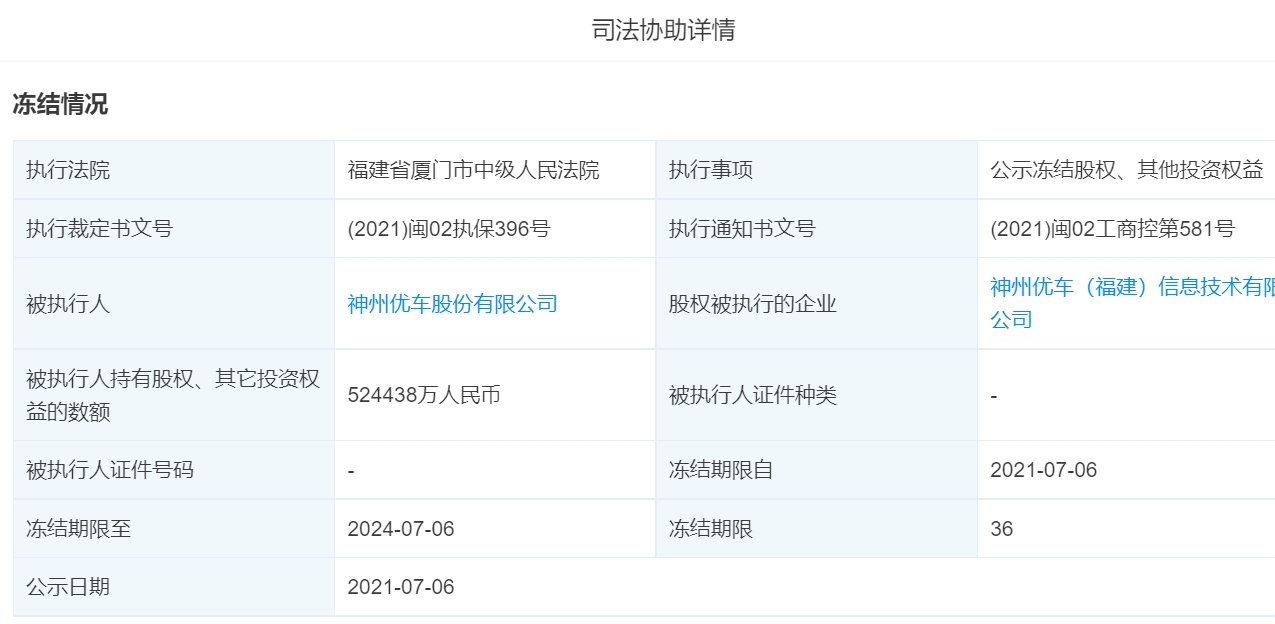Click the ruling number (2021)闽02执保396号
This screenshot has width=1275, height=624.
point(449,229)
